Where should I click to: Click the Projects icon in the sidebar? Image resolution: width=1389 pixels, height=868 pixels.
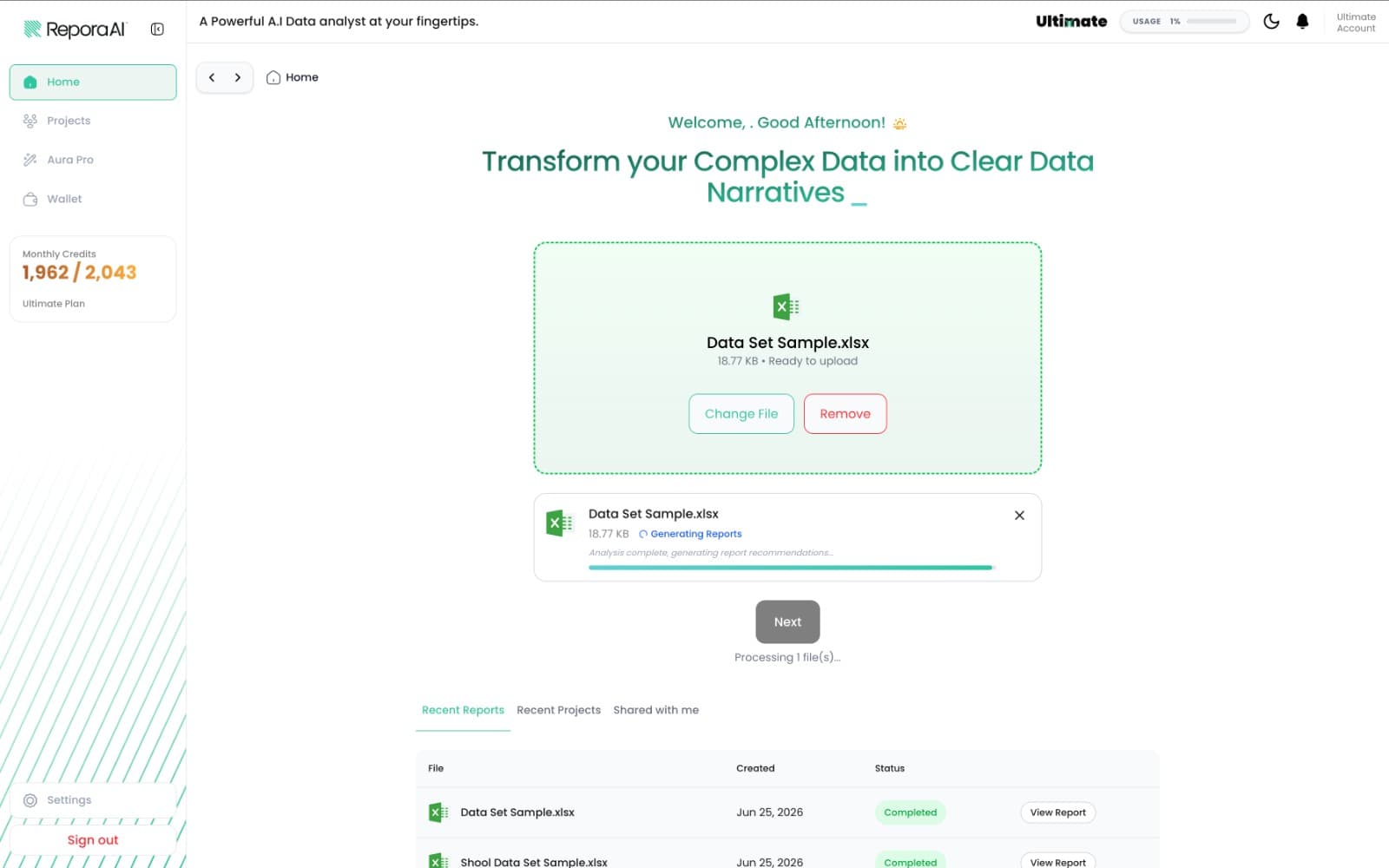click(30, 121)
